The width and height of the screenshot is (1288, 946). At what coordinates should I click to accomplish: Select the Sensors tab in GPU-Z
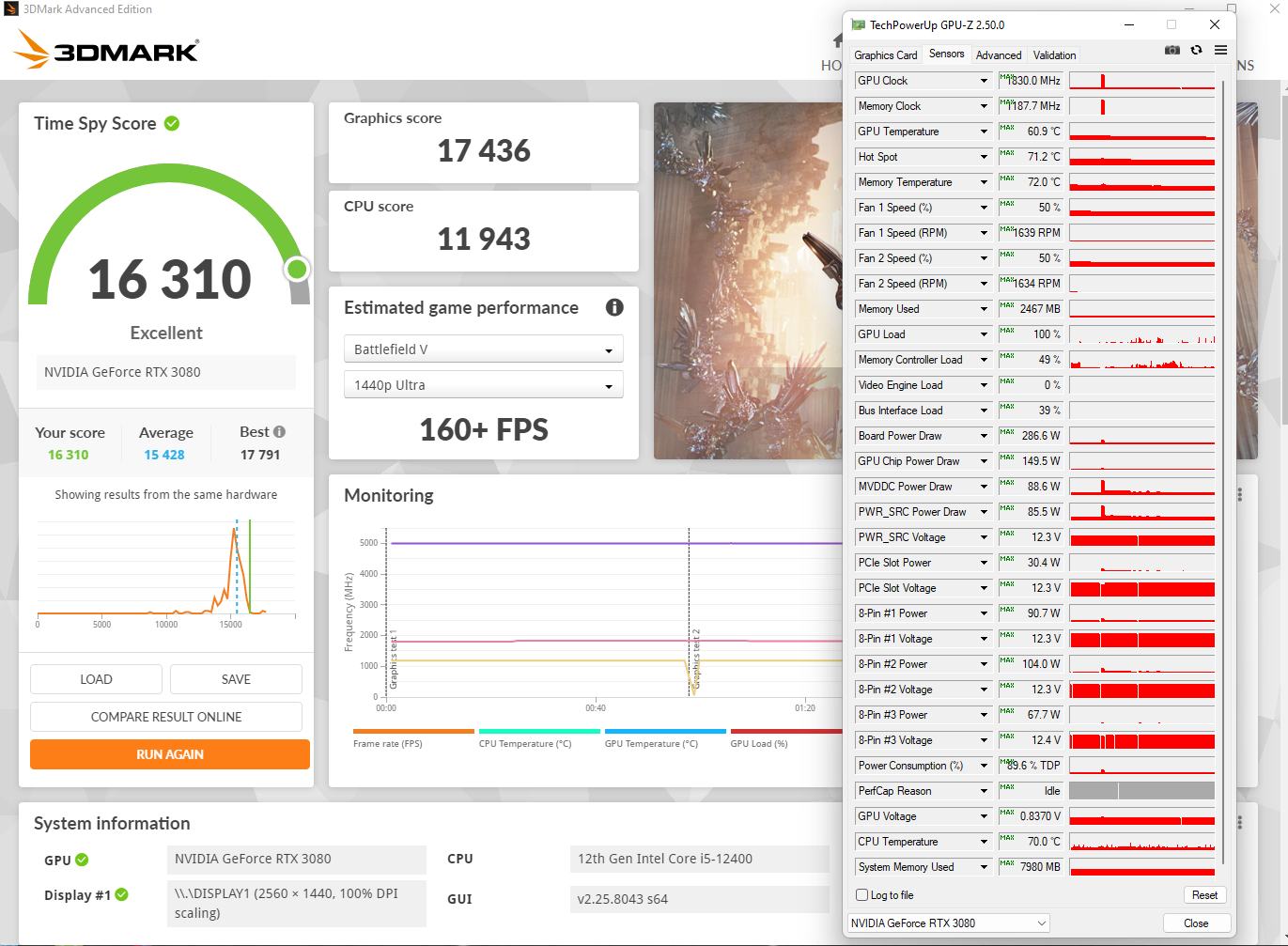point(947,54)
